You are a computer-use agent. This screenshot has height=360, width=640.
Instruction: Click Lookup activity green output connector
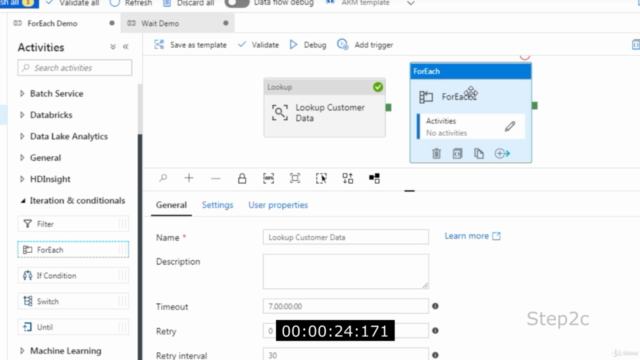coord(389,107)
